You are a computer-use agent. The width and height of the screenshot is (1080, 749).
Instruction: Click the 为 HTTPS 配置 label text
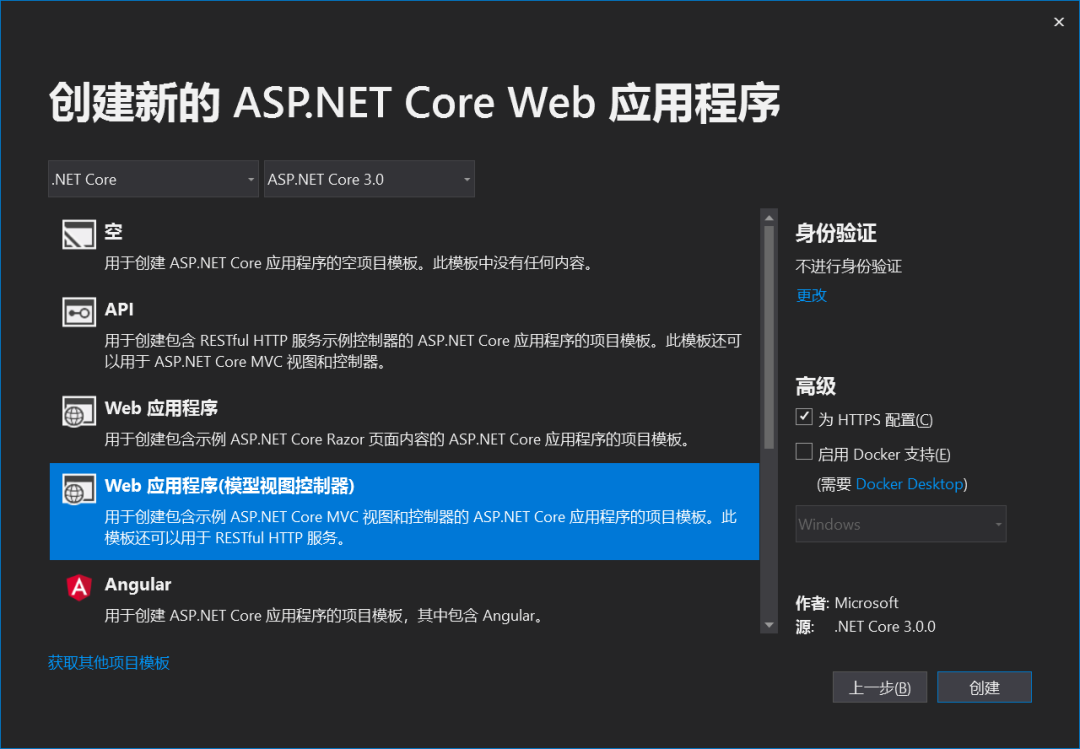[x=875, y=420]
